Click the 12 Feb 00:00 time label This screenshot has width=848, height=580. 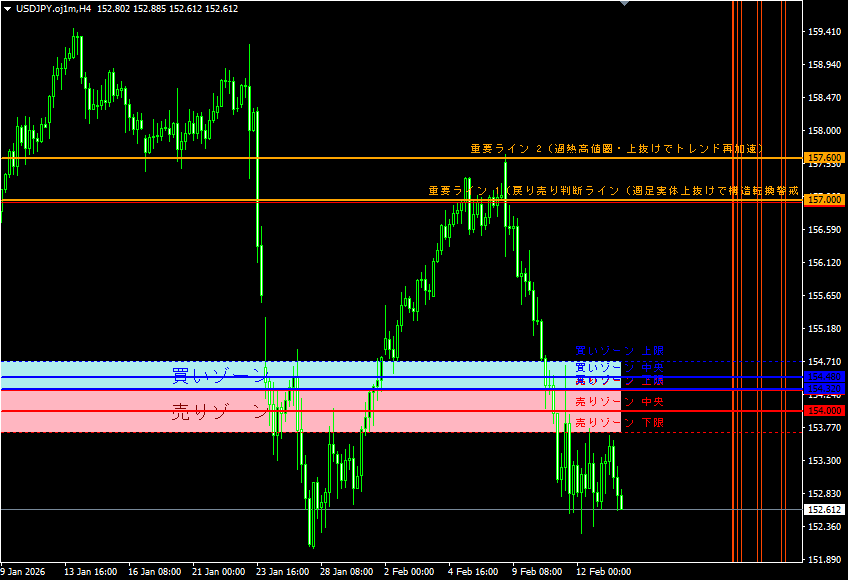coord(603,573)
